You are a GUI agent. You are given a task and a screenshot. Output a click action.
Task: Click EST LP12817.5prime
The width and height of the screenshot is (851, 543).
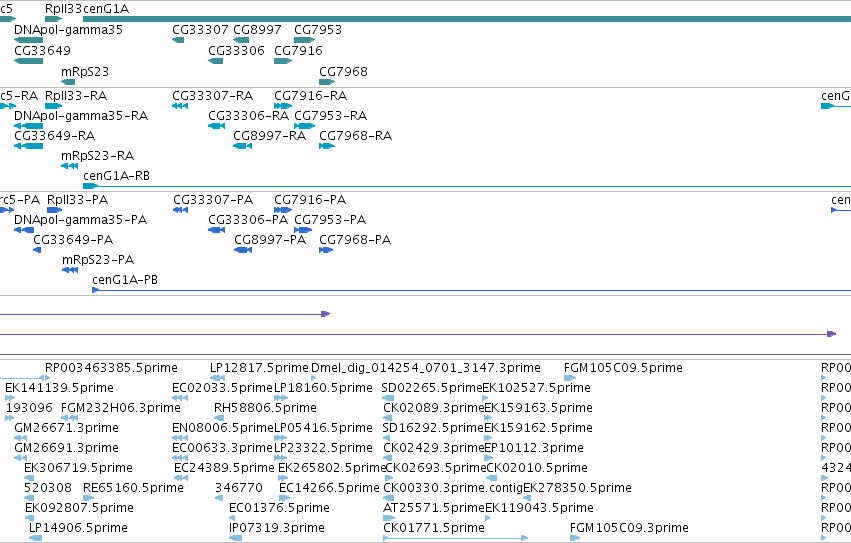tap(218, 378)
